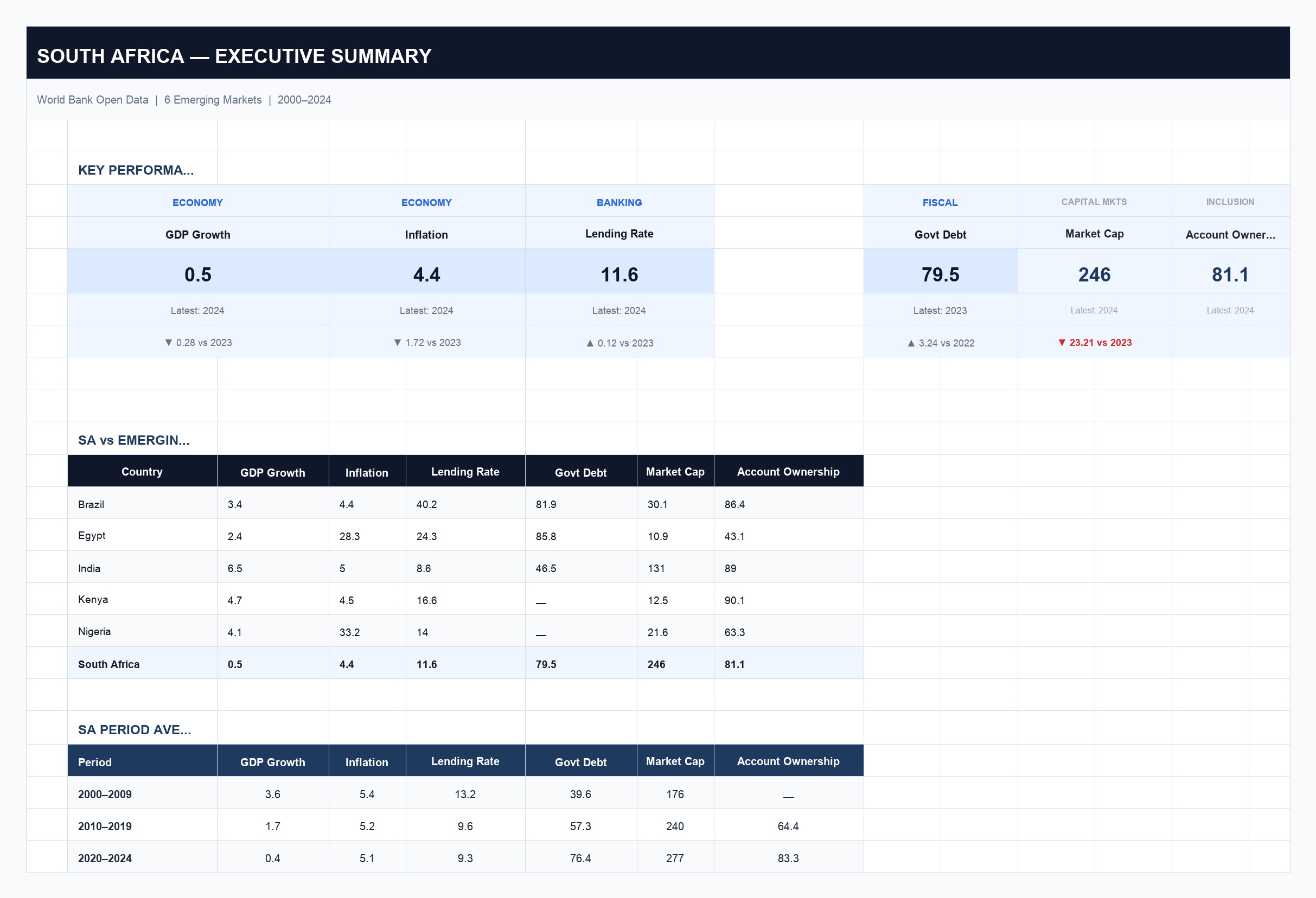Image resolution: width=1316 pixels, height=898 pixels.
Task: Click Egypt's govt debt value 85.8
Action: click(546, 536)
